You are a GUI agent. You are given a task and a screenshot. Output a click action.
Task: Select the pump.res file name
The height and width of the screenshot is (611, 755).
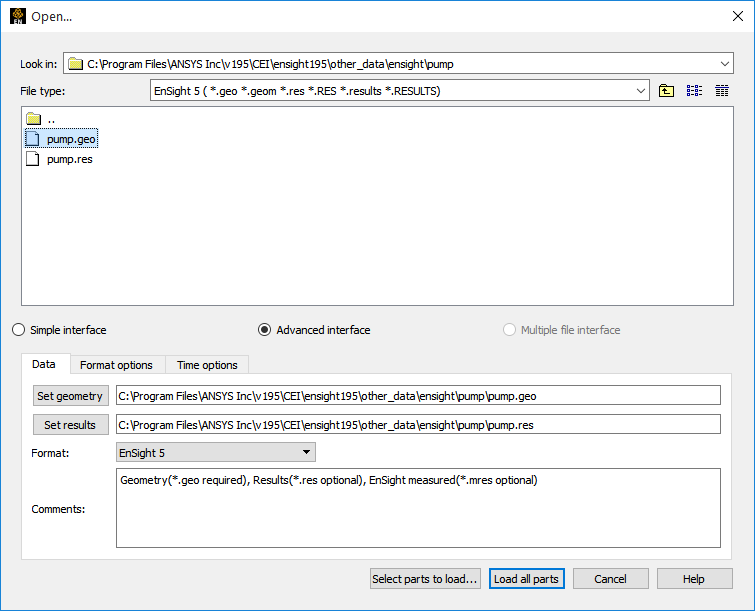(x=70, y=159)
